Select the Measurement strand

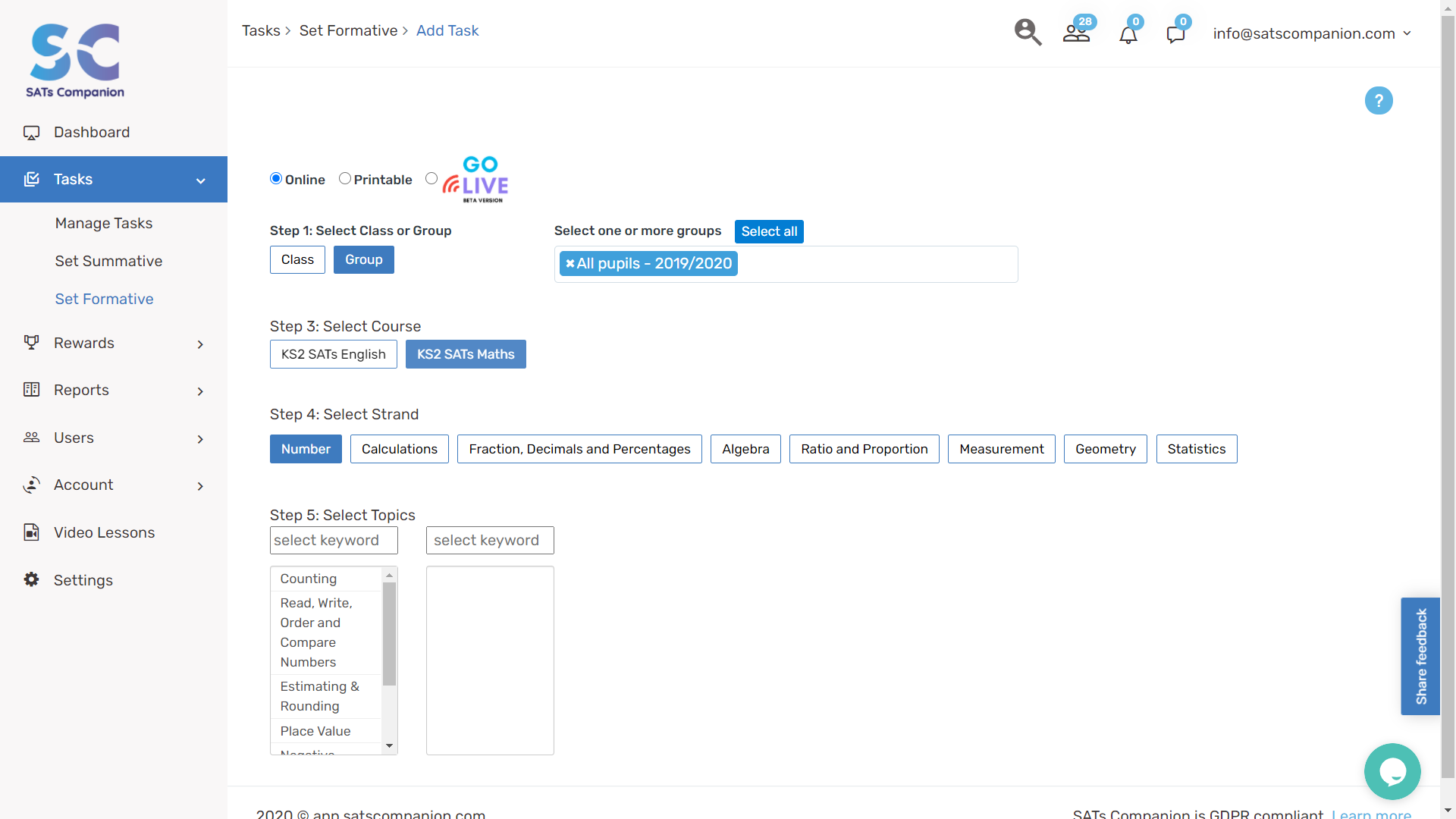[x=1002, y=449]
